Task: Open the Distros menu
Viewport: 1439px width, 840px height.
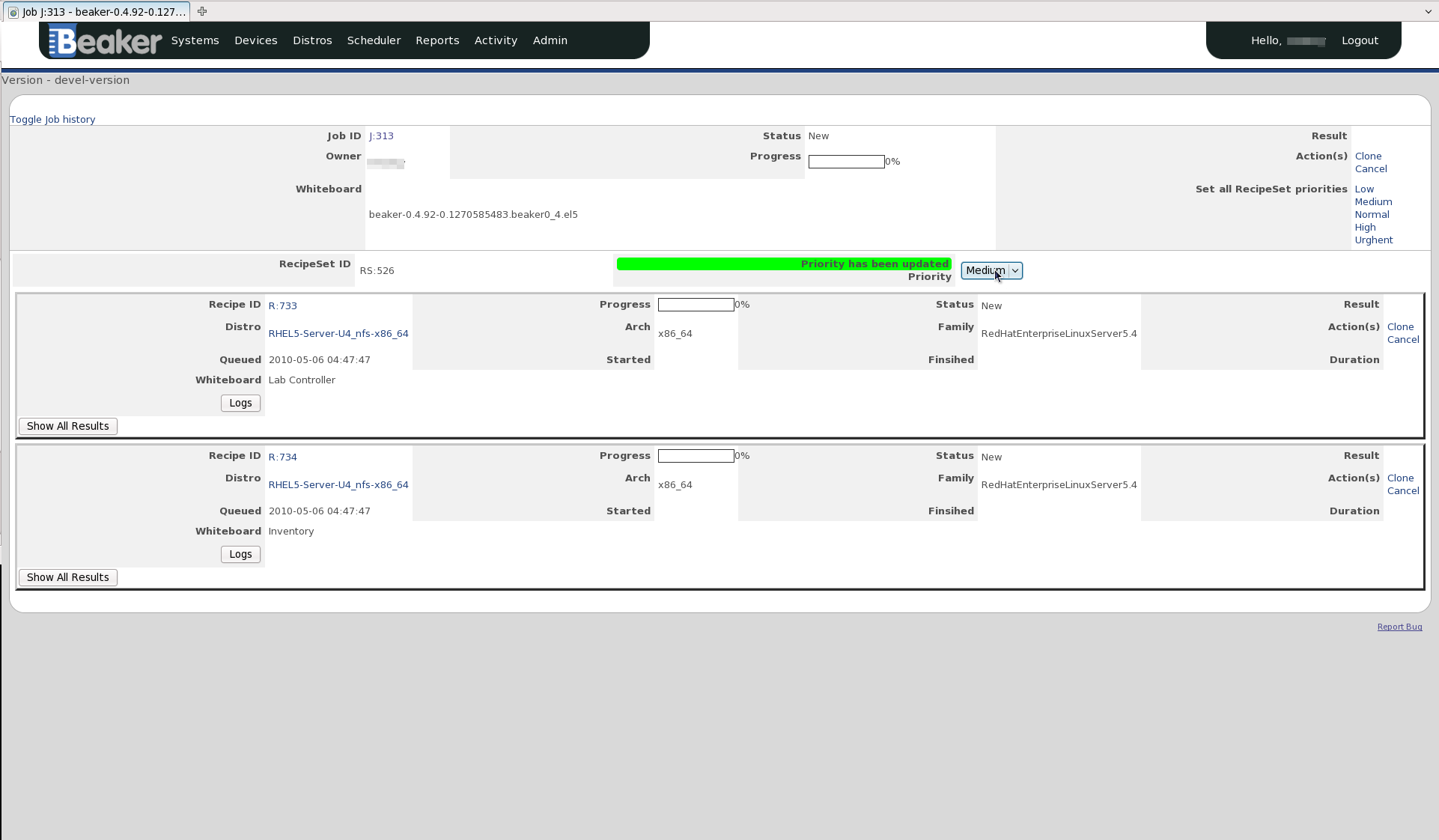Action: click(x=312, y=40)
